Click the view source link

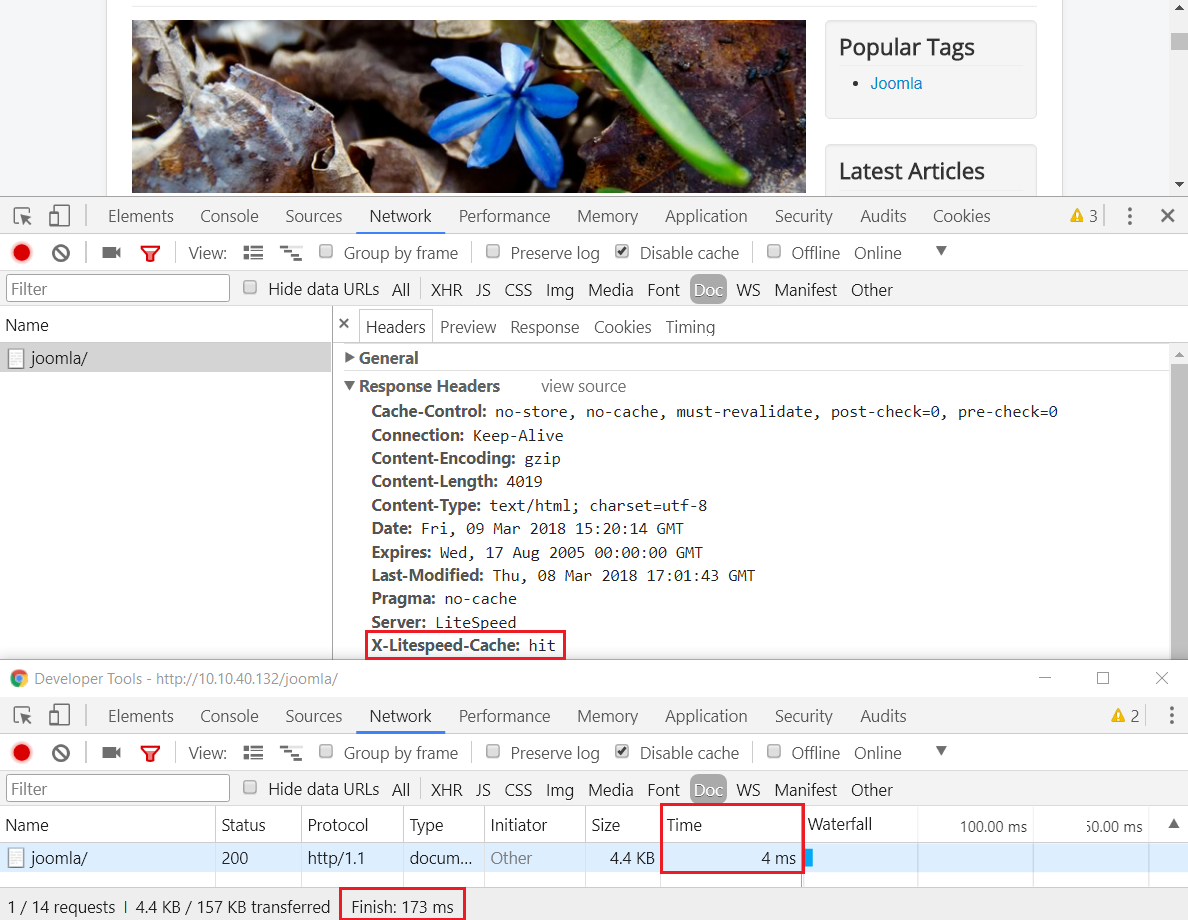pos(583,386)
